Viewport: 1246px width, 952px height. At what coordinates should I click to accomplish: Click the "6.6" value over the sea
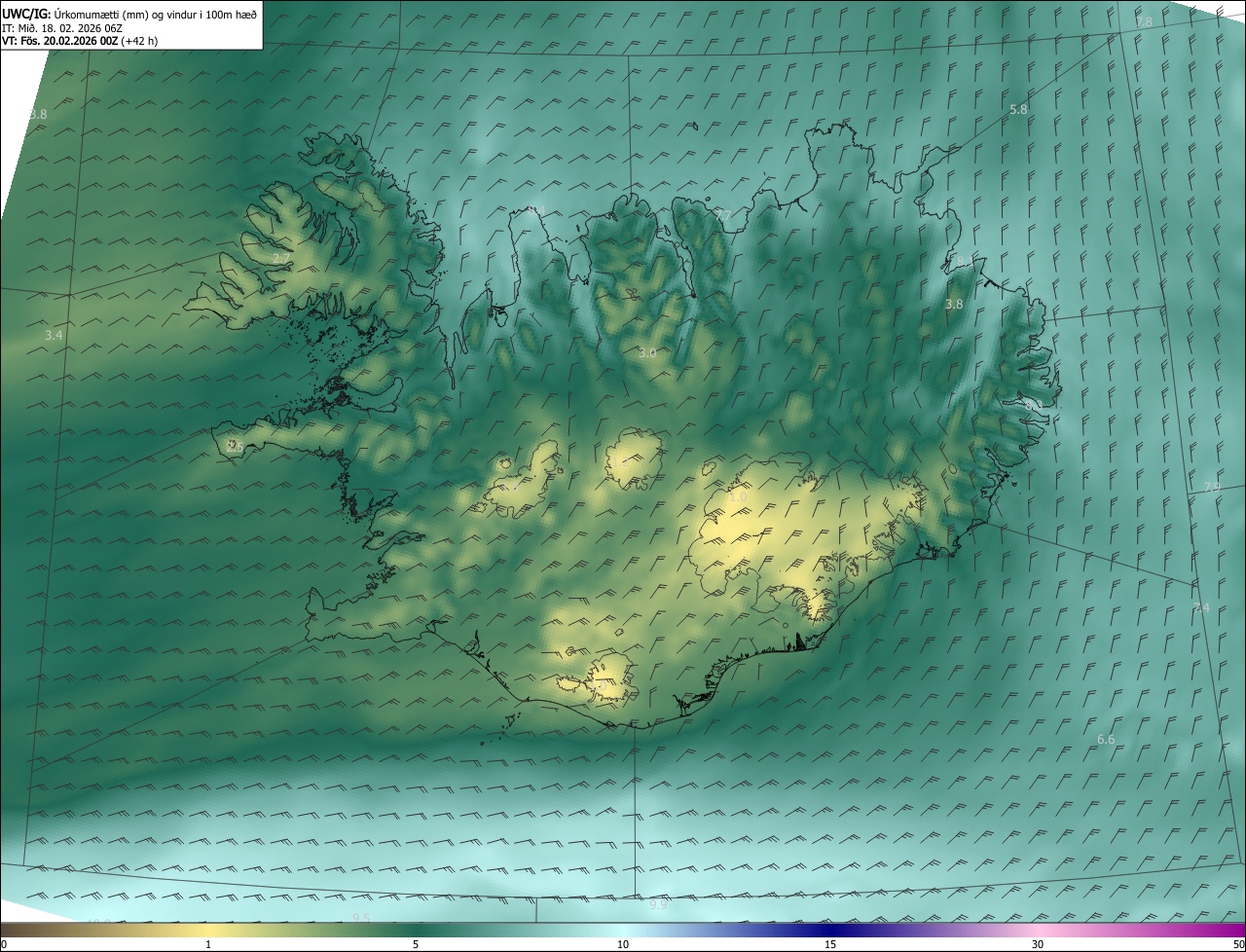(1106, 740)
